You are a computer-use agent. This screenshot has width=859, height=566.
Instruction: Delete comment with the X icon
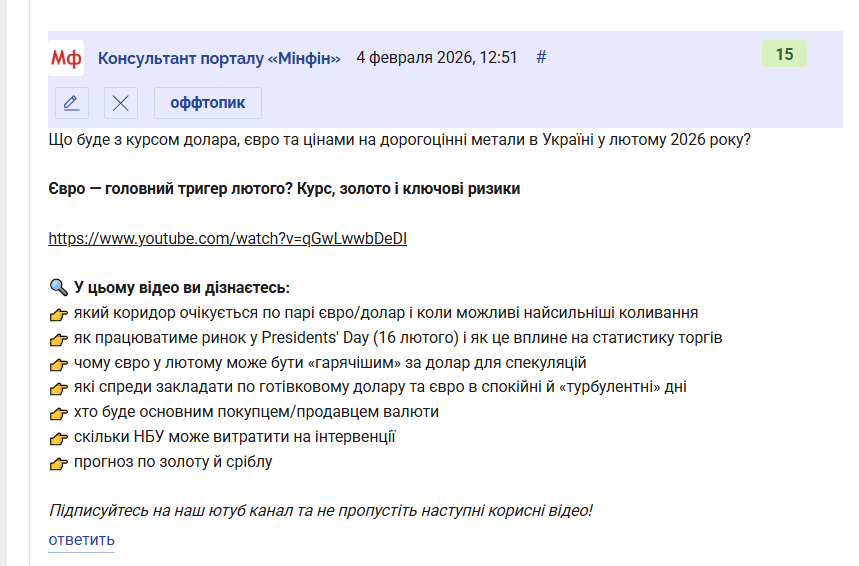(121, 102)
